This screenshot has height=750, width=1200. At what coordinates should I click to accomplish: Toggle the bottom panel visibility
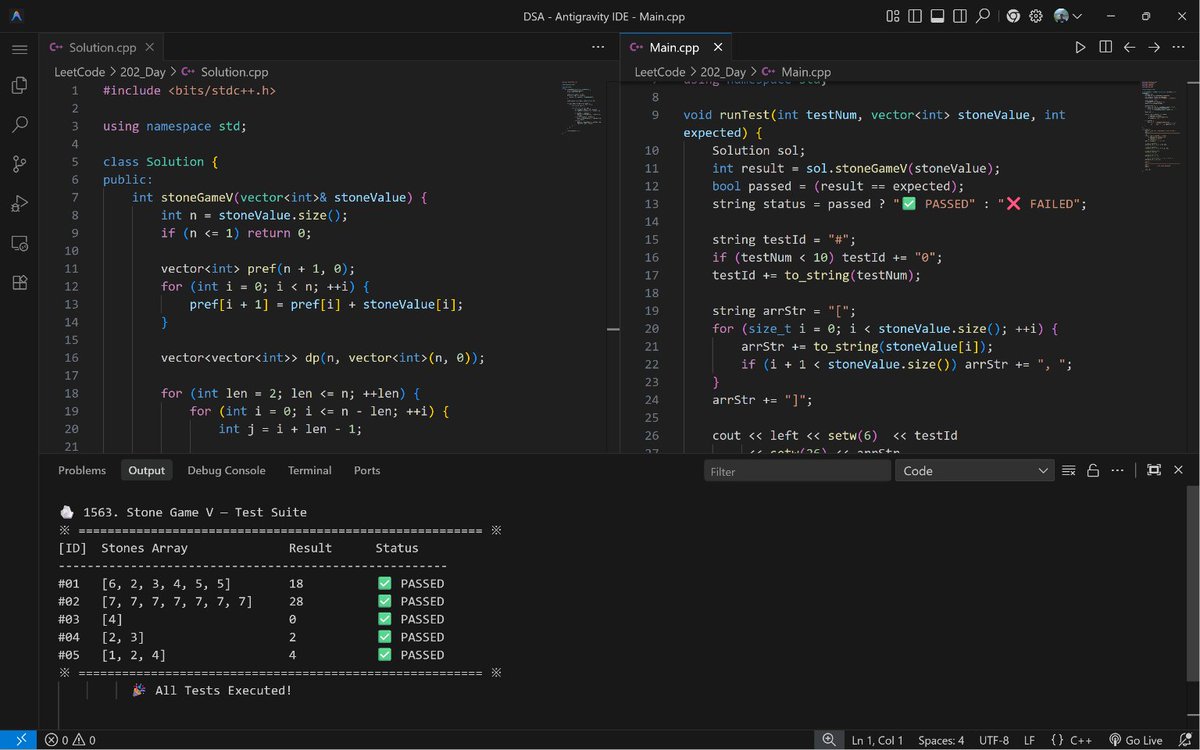coord(938,16)
